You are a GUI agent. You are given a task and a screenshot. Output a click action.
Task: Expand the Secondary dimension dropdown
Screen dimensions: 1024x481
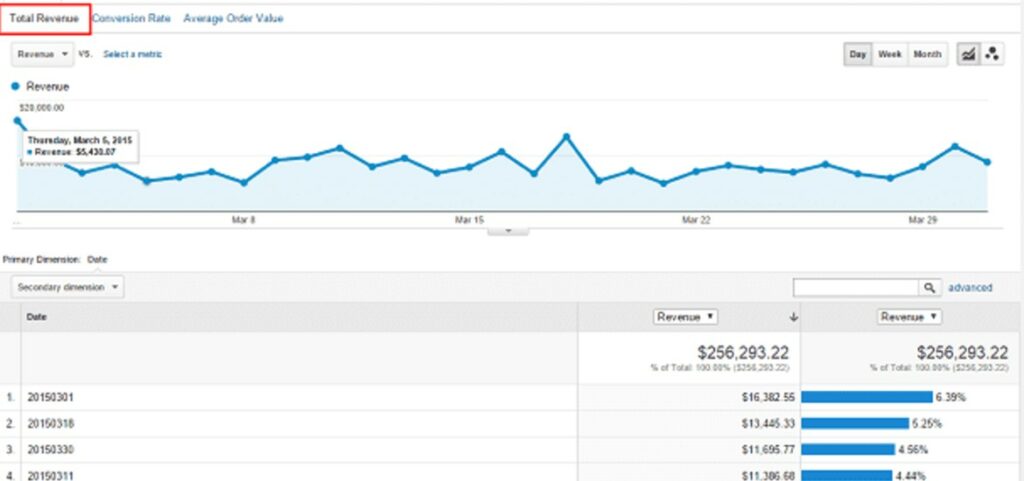[68, 288]
